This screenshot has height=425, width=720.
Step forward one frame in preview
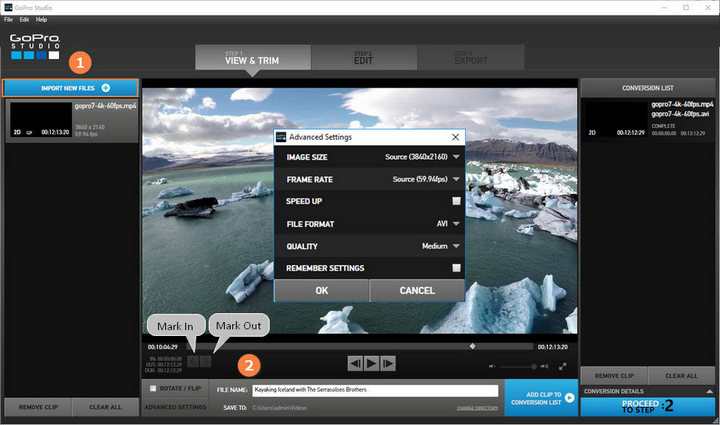tap(388, 363)
